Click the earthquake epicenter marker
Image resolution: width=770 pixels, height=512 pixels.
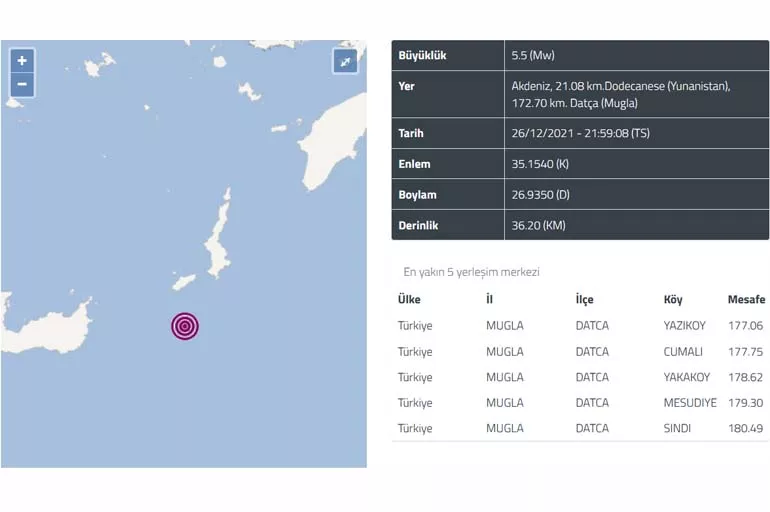click(185, 325)
